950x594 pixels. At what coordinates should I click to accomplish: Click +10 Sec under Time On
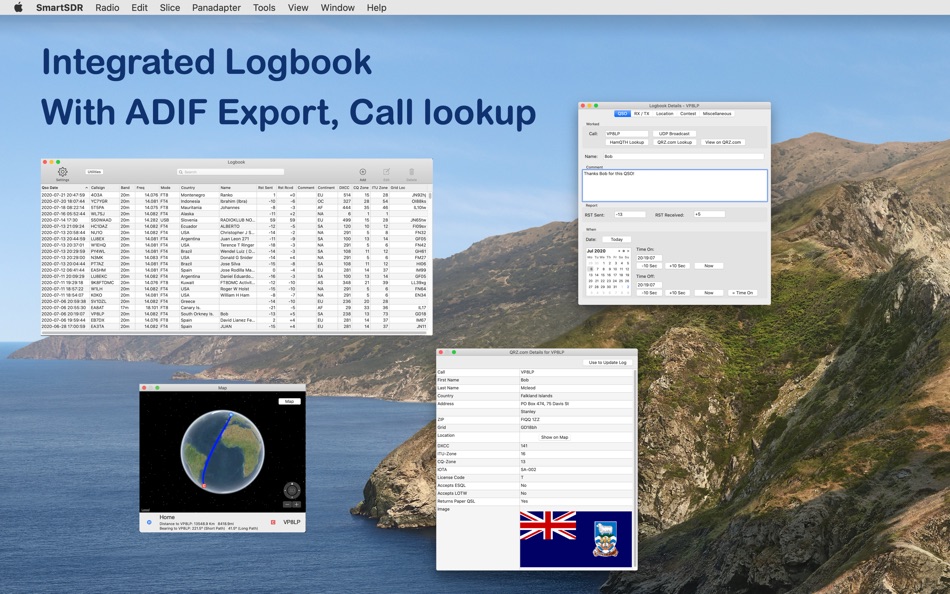(677, 265)
